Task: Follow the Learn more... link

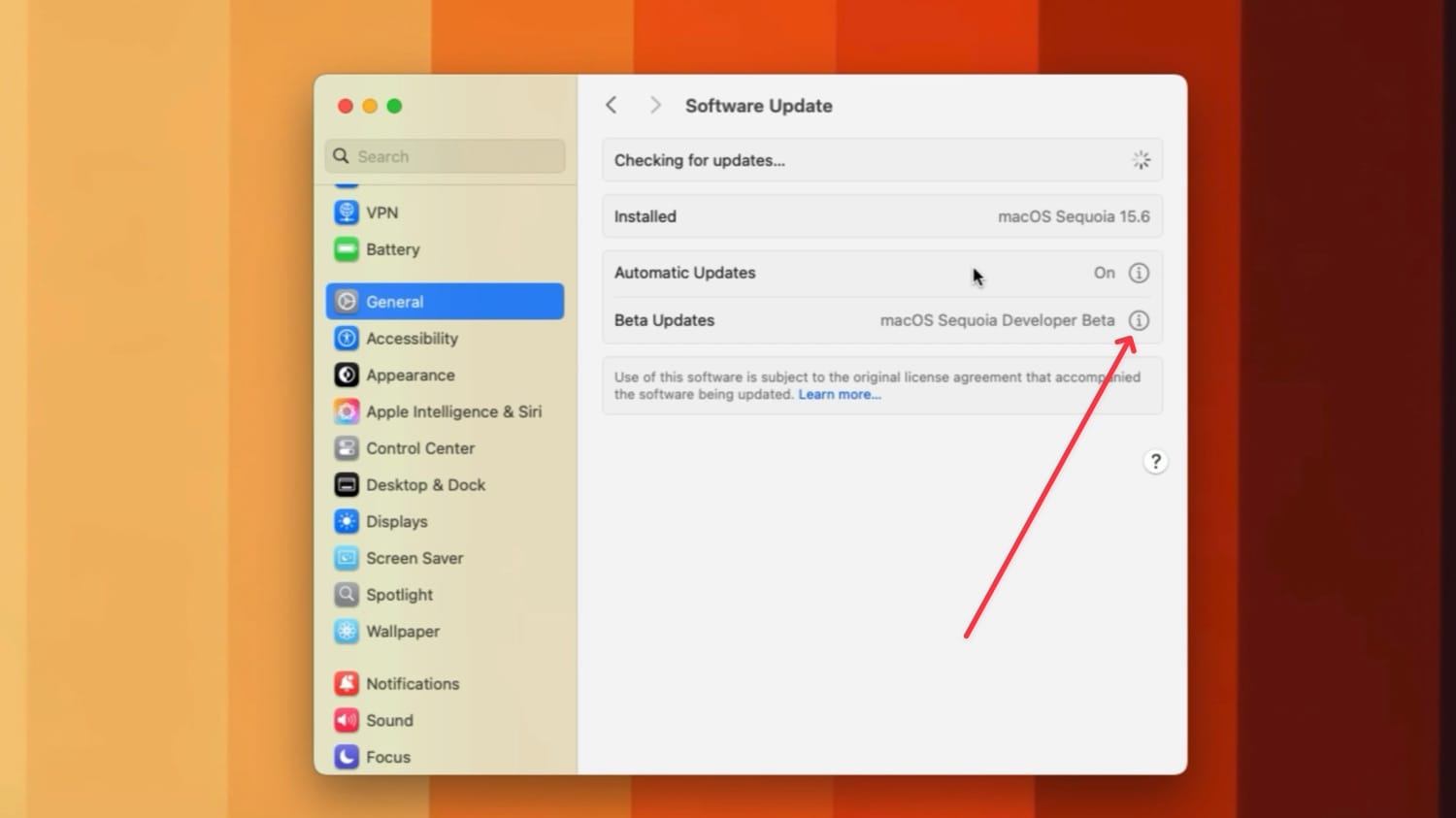Action: 840,395
